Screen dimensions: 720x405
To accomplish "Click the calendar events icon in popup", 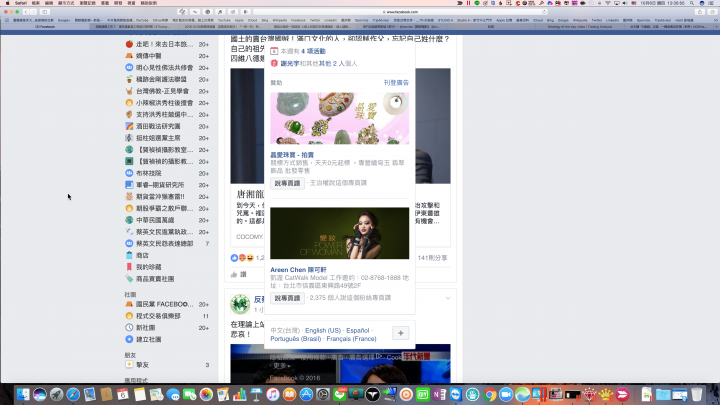I will point(274,51).
